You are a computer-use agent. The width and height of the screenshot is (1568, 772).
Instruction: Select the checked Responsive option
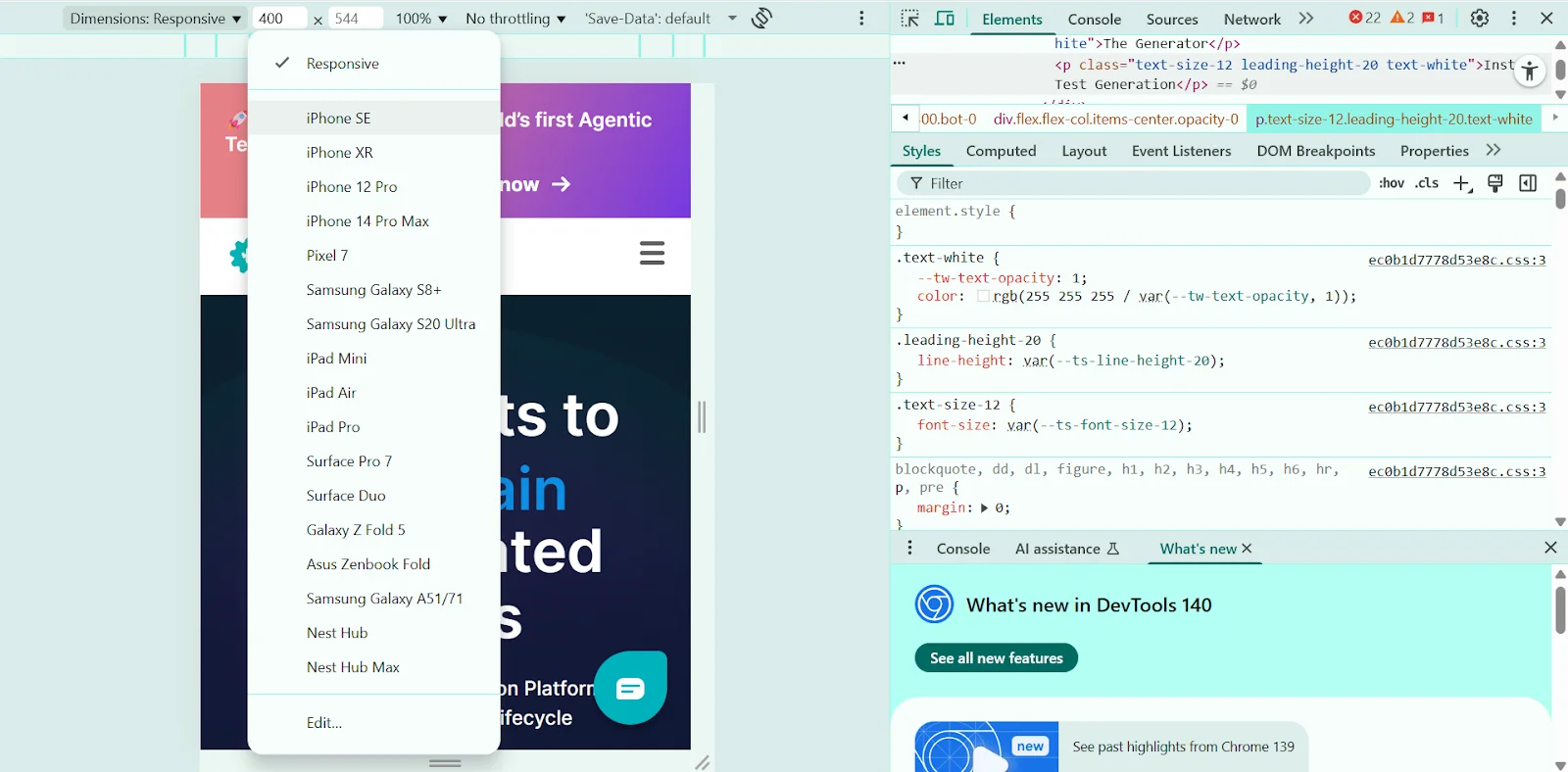374,63
